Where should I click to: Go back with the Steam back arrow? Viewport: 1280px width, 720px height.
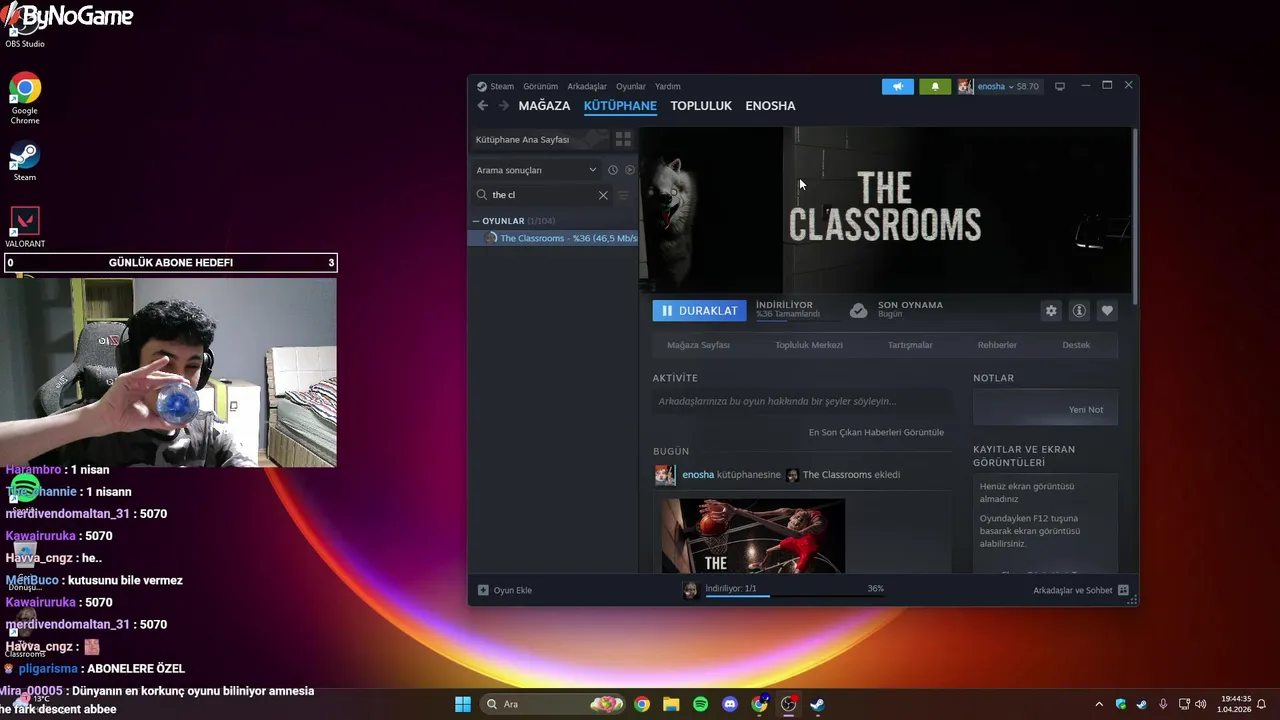[x=483, y=106]
